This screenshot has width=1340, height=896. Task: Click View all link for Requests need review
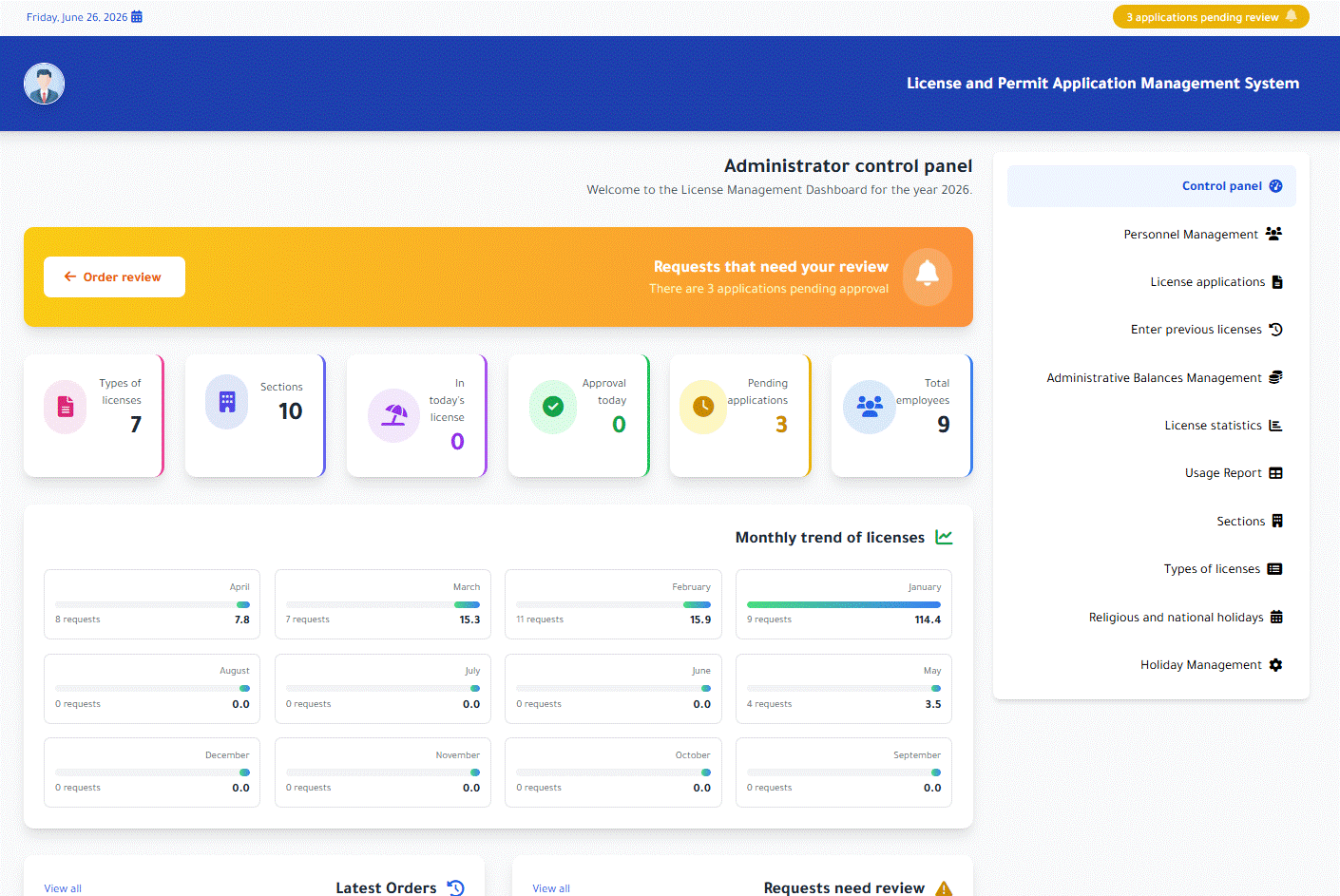click(551, 889)
